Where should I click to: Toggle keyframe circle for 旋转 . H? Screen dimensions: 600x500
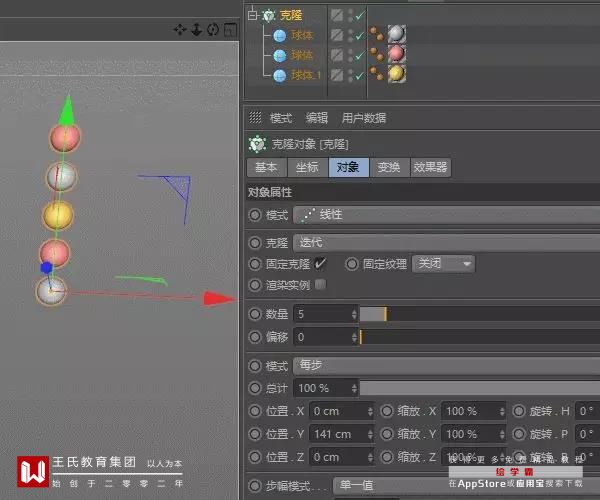click(x=519, y=411)
